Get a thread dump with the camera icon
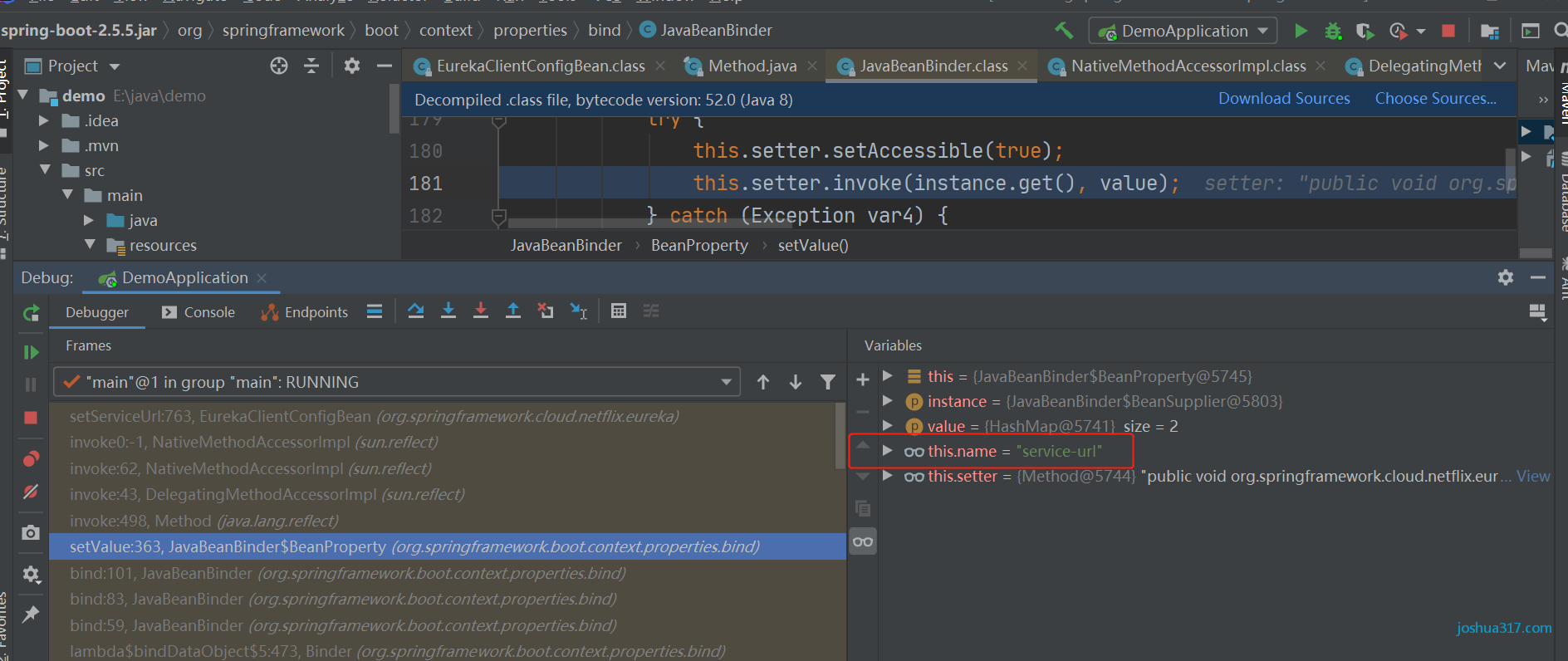Image resolution: width=1568 pixels, height=661 pixels. pyautogui.click(x=31, y=532)
